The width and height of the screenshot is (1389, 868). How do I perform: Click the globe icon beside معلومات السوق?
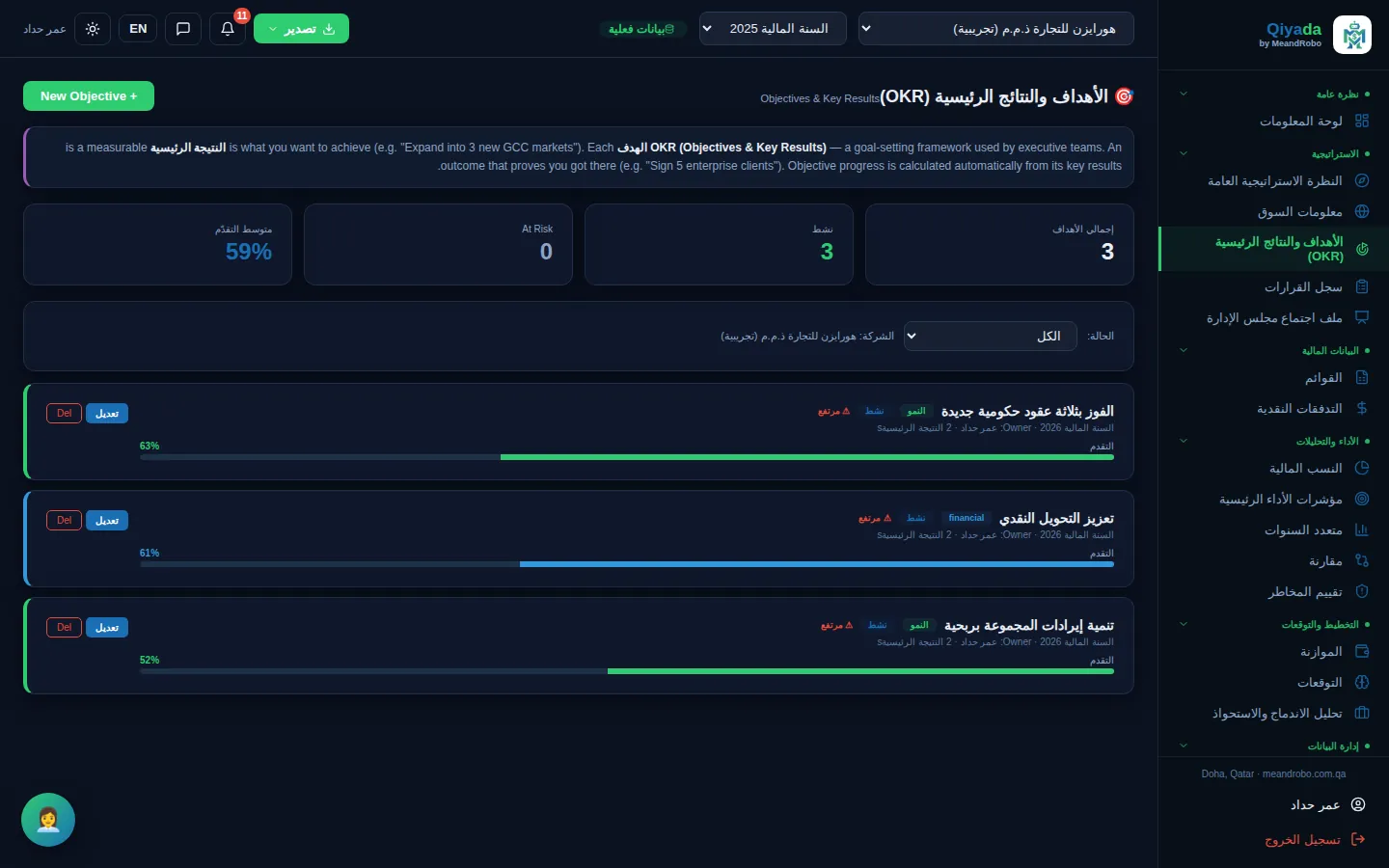(x=1362, y=211)
